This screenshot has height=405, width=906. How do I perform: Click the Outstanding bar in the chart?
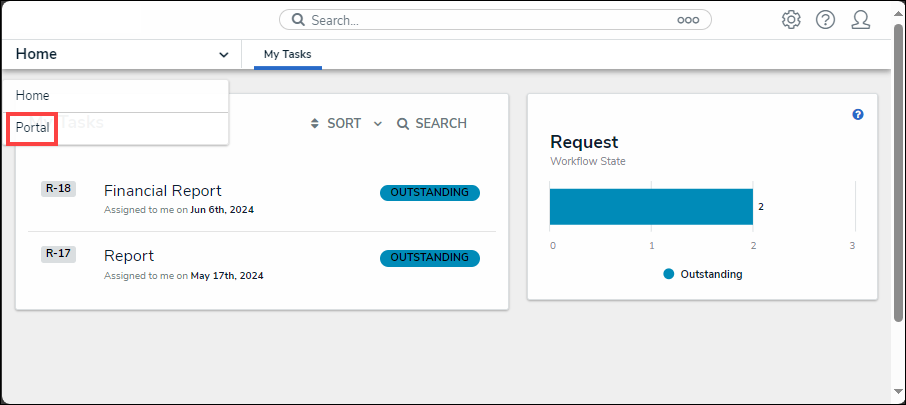650,206
